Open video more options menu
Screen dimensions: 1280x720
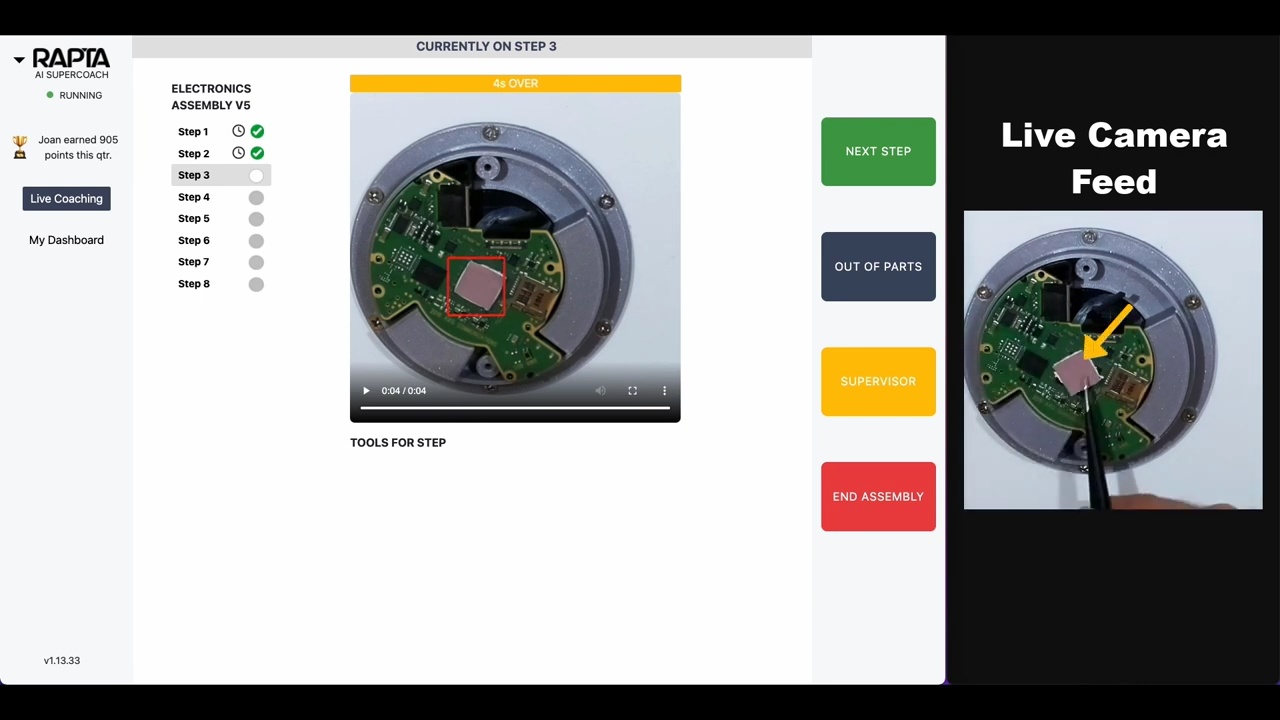tap(664, 391)
